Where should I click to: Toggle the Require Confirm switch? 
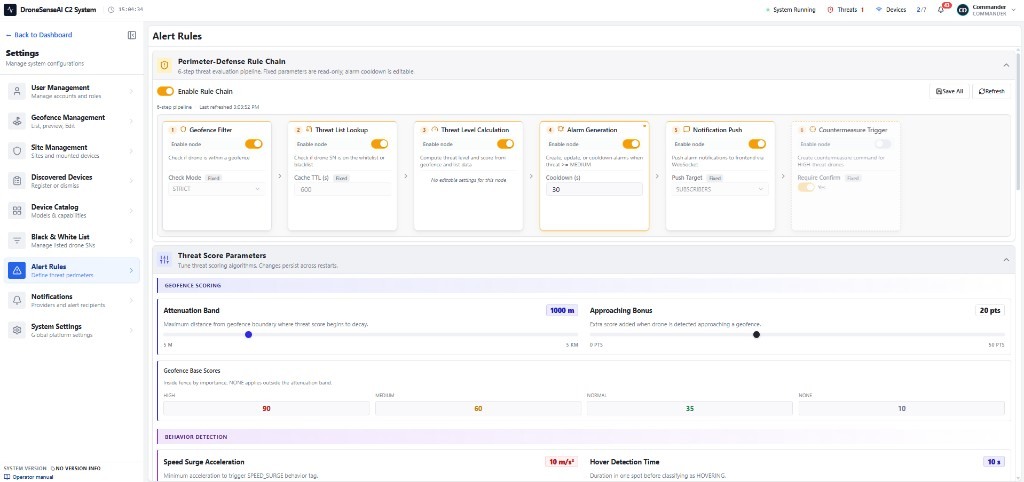[x=807, y=187]
